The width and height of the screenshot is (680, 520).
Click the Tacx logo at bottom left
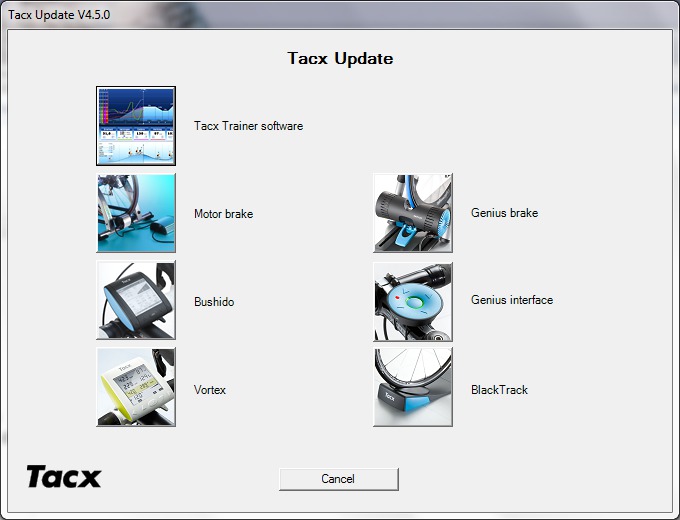[x=64, y=477]
